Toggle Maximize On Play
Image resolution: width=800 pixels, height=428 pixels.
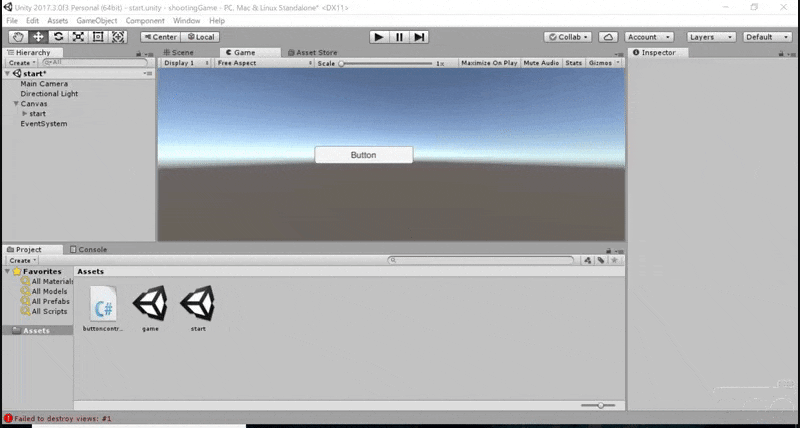pyautogui.click(x=489, y=63)
